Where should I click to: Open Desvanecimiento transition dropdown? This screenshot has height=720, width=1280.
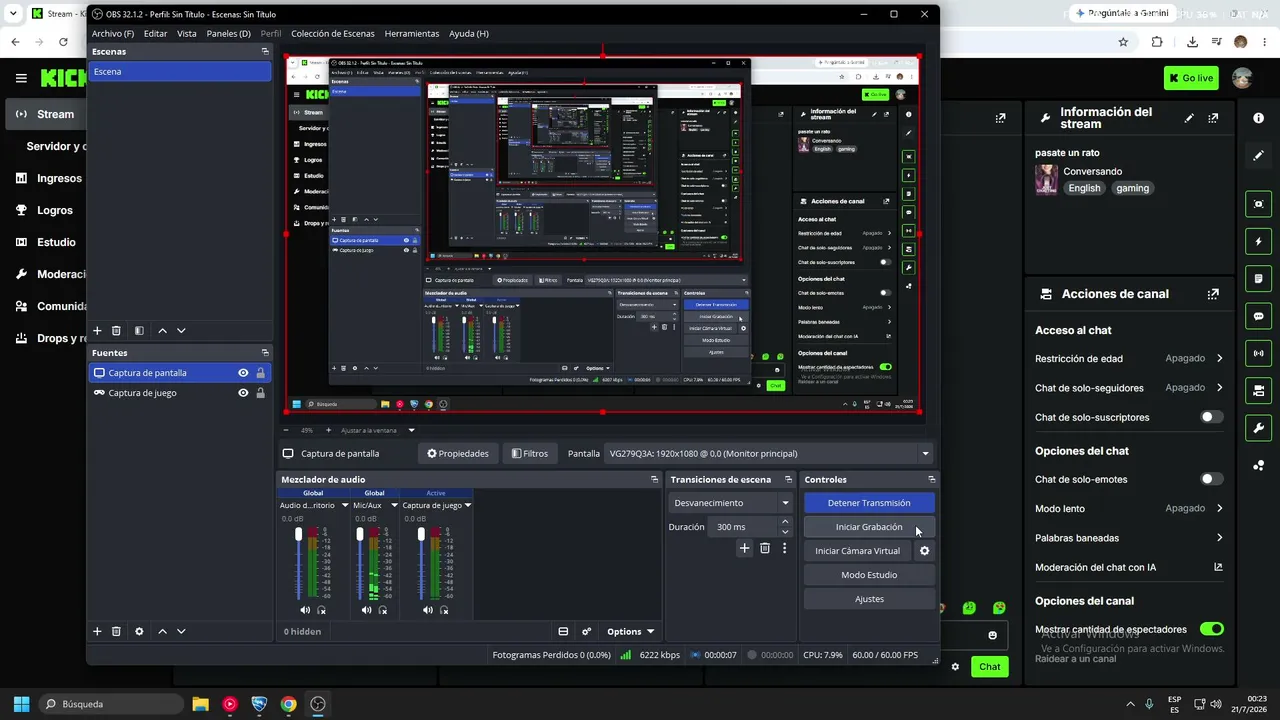731,503
